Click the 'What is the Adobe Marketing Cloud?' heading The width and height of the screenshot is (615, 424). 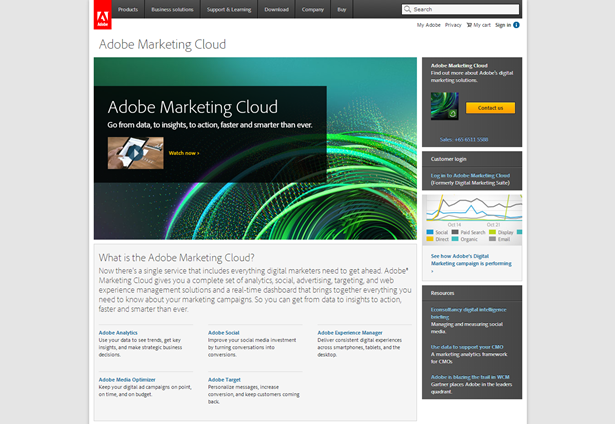(x=176, y=258)
